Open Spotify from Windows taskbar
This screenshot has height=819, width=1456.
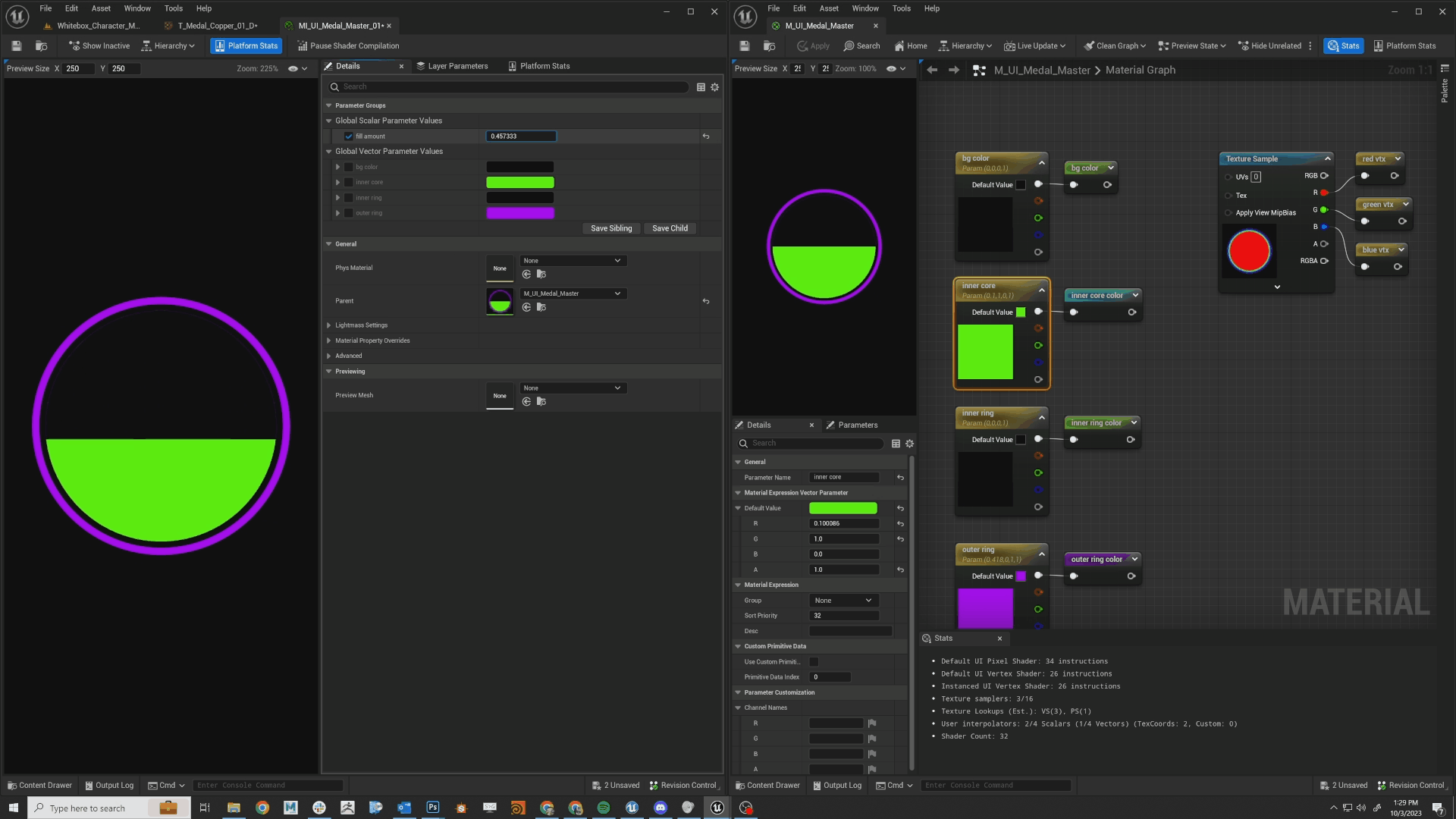click(603, 808)
